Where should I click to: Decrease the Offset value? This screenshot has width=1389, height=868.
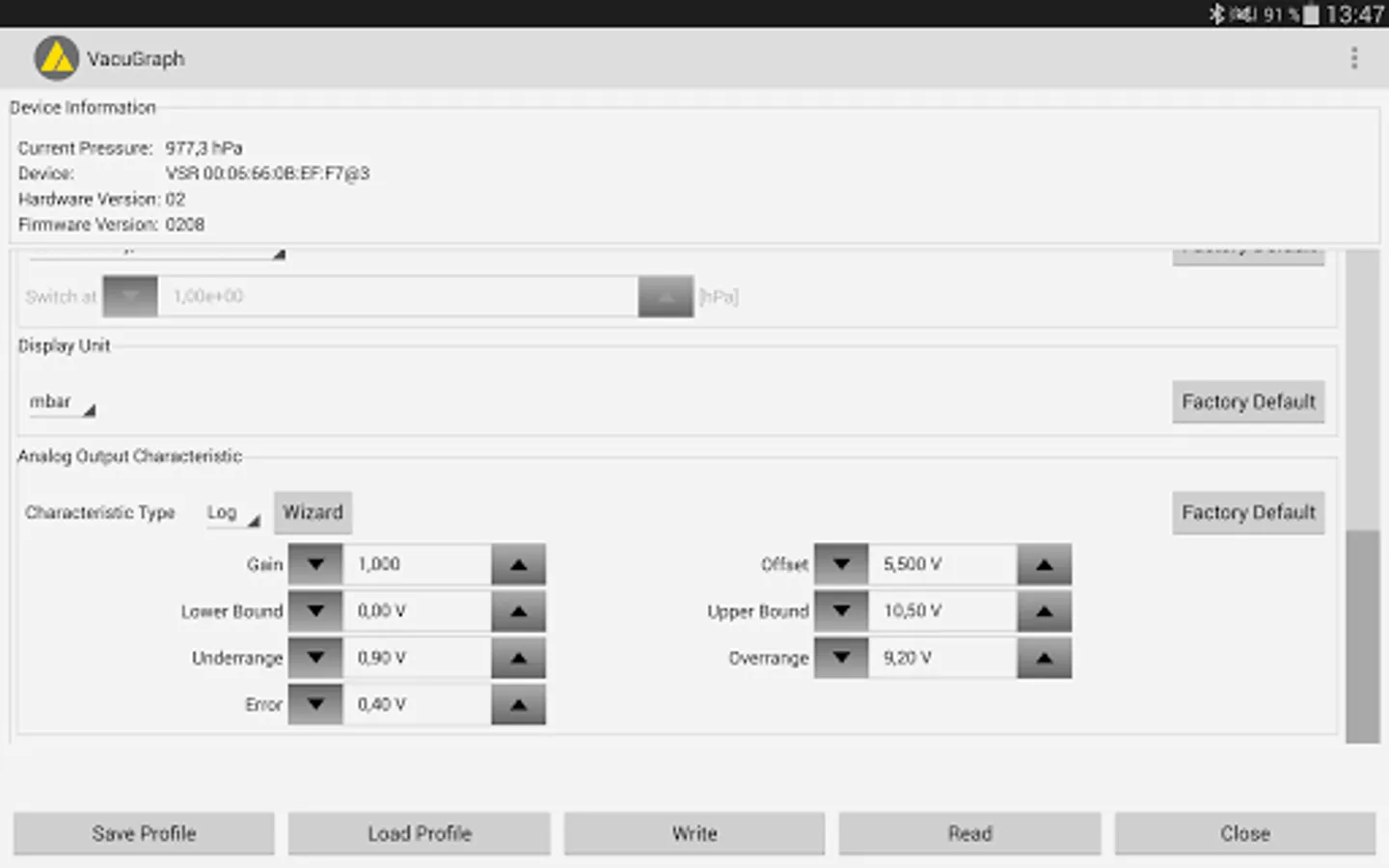tap(840, 564)
